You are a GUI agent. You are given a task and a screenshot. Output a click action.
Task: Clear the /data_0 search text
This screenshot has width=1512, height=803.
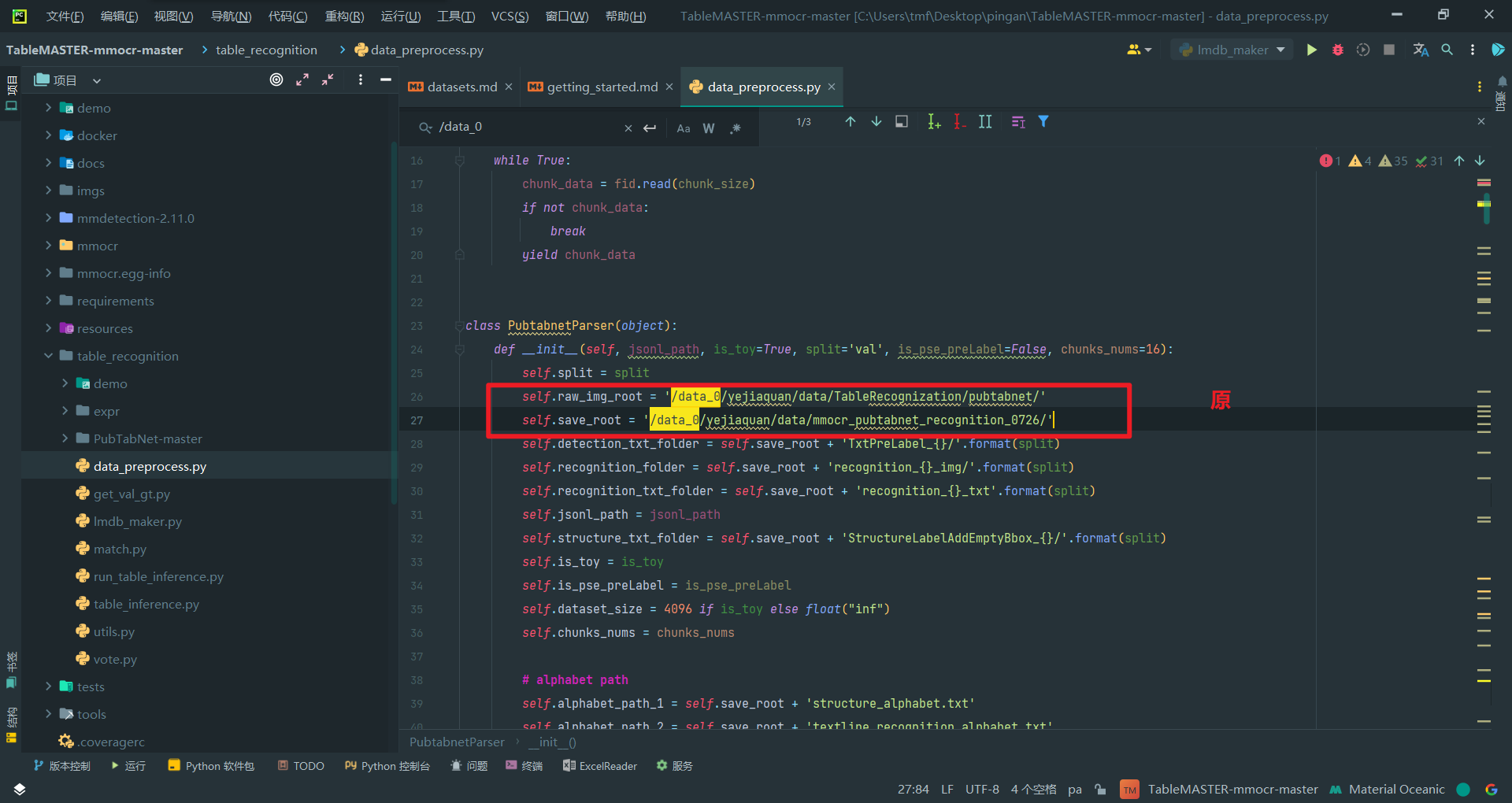coord(628,128)
